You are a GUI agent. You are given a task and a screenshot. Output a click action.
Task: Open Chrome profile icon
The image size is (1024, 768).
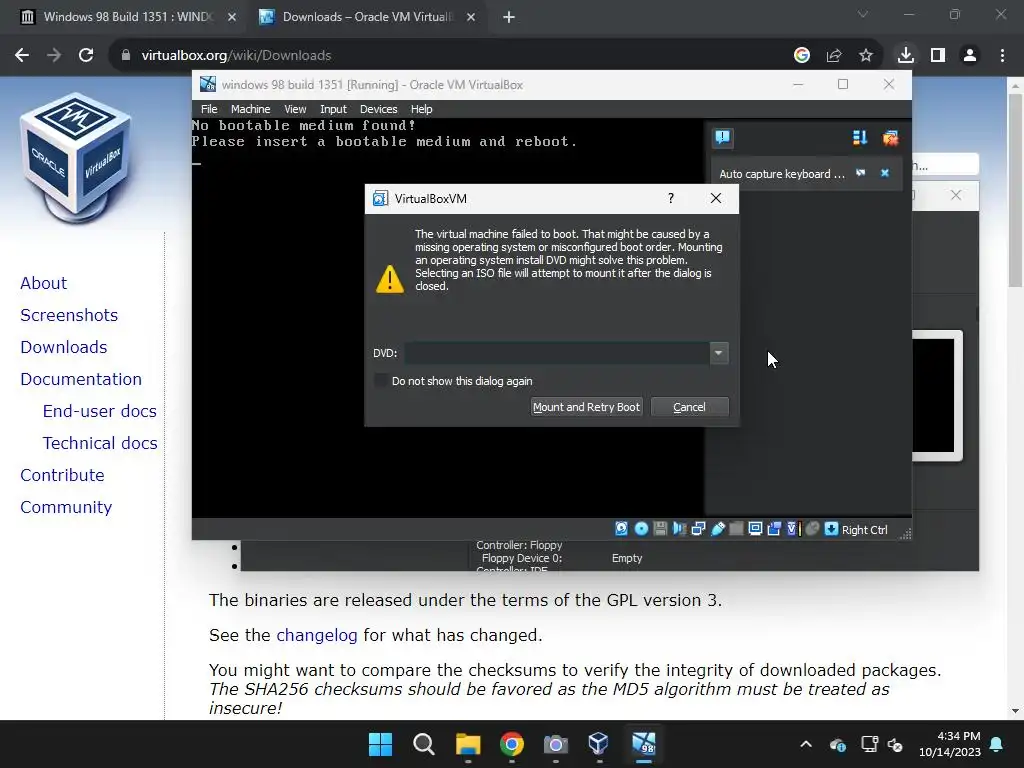click(x=970, y=56)
